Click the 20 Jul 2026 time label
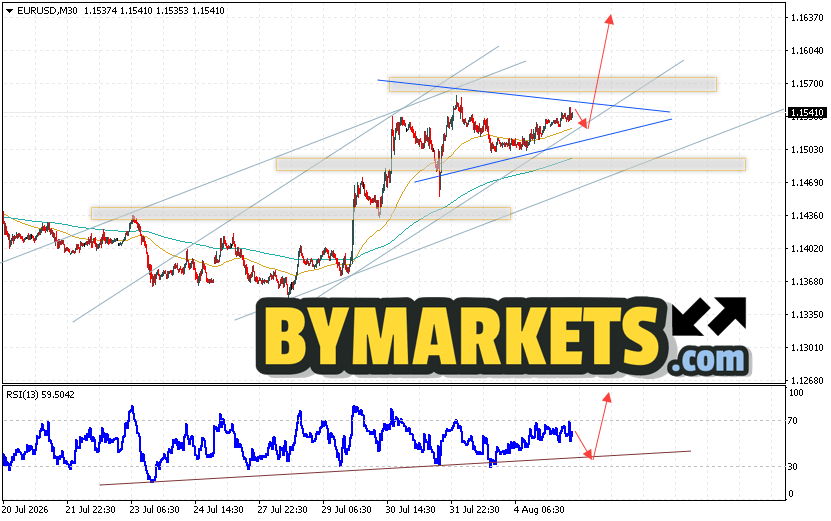 25,510
